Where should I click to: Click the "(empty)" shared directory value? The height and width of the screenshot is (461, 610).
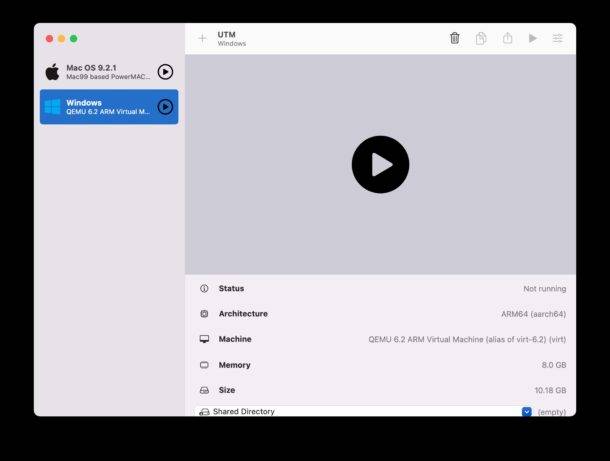coord(552,412)
